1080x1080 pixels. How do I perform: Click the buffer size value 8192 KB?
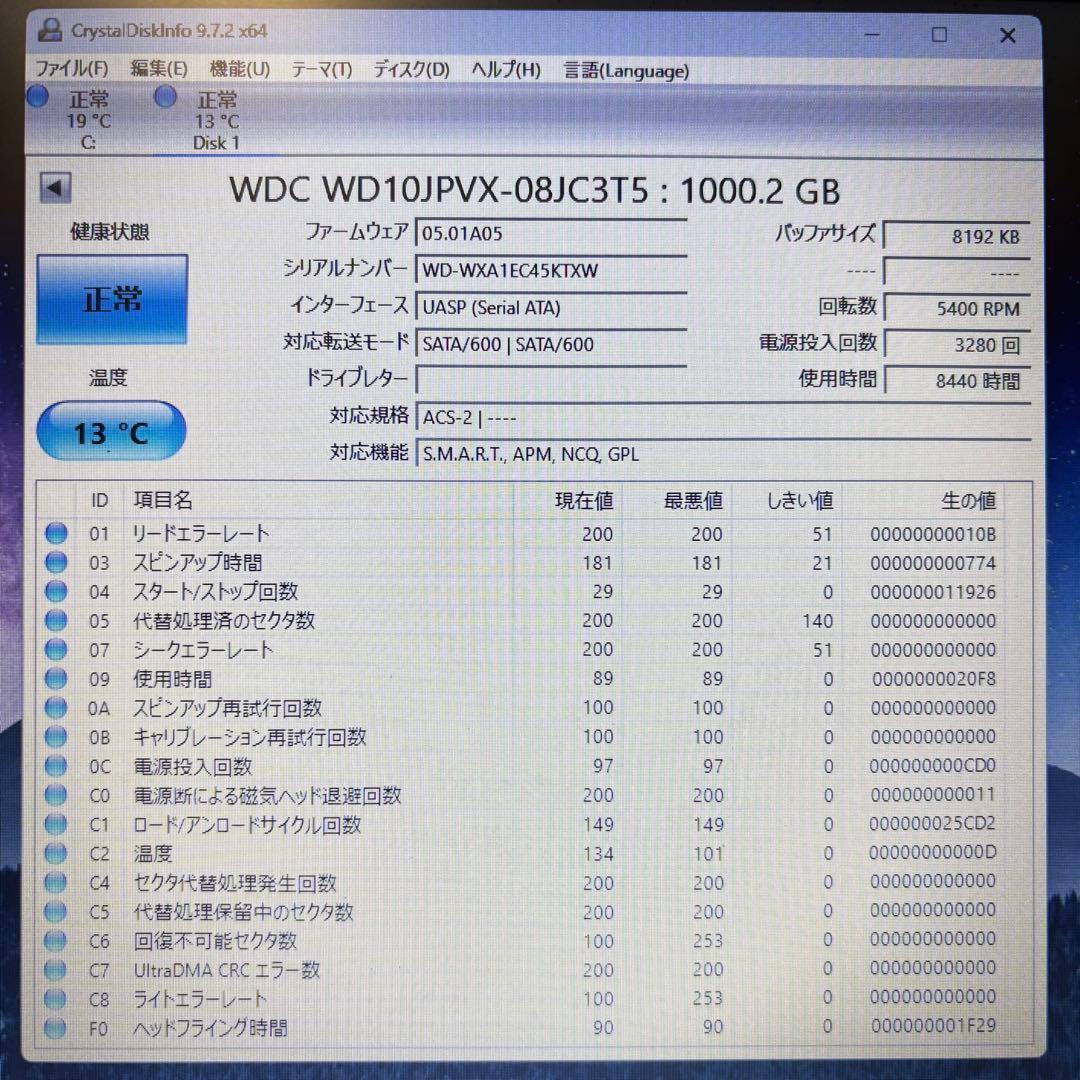coord(957,236)
